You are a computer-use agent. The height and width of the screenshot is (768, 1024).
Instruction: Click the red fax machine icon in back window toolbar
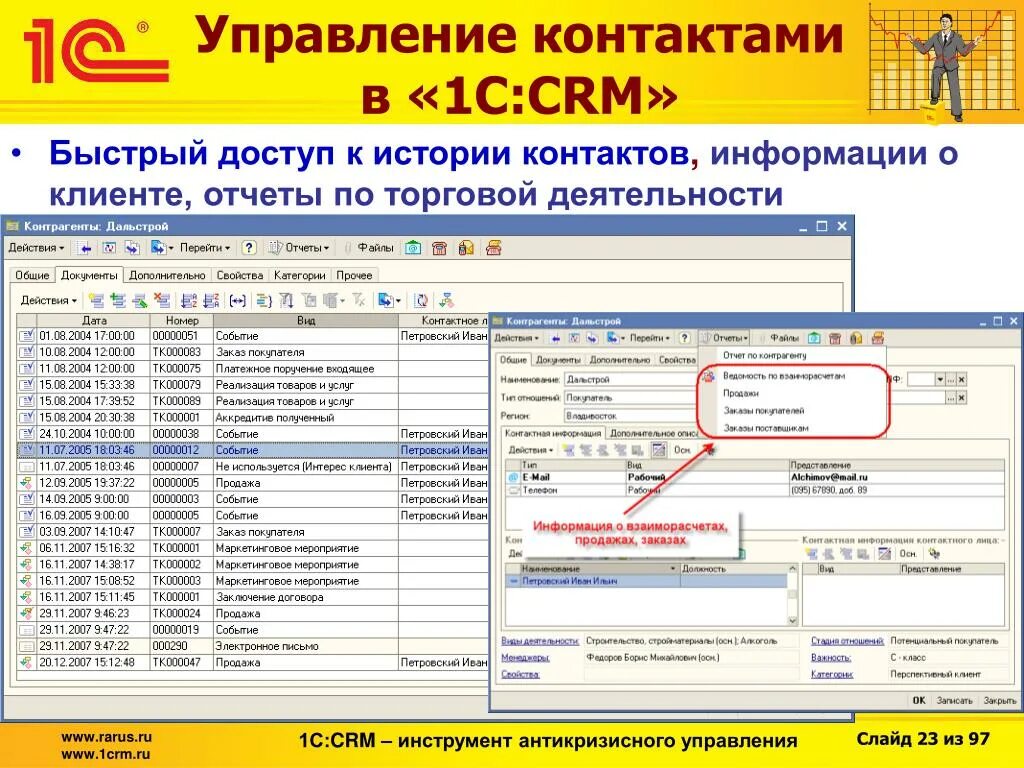point(493,248)
